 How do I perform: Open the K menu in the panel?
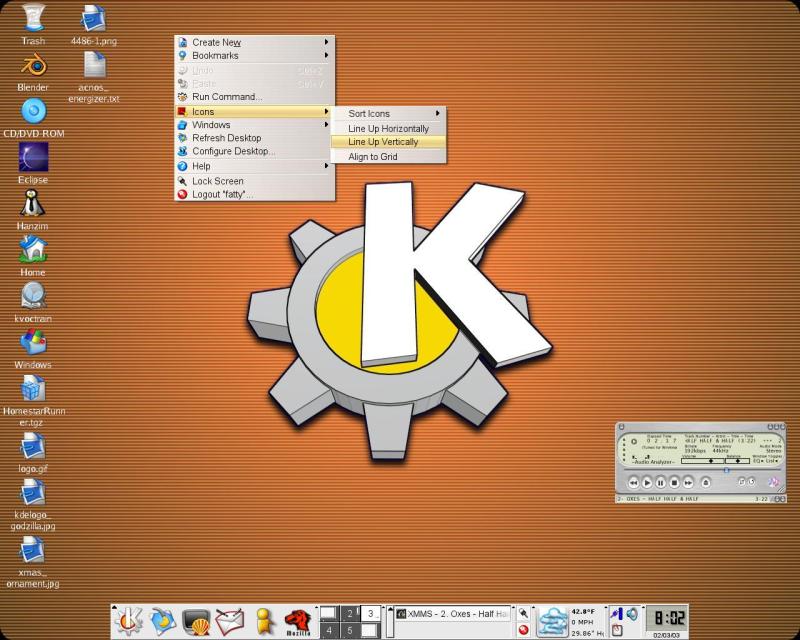point(129,620)
